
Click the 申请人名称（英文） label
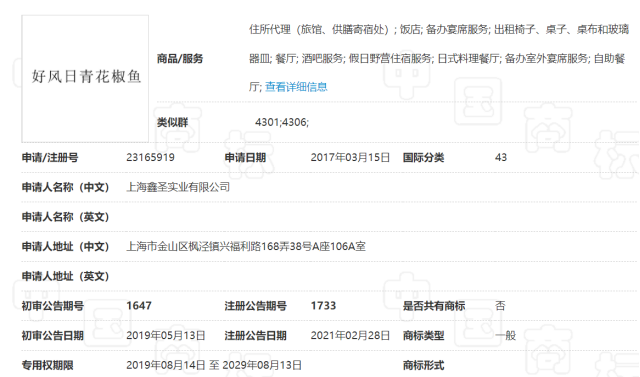[x=65, y=217]
